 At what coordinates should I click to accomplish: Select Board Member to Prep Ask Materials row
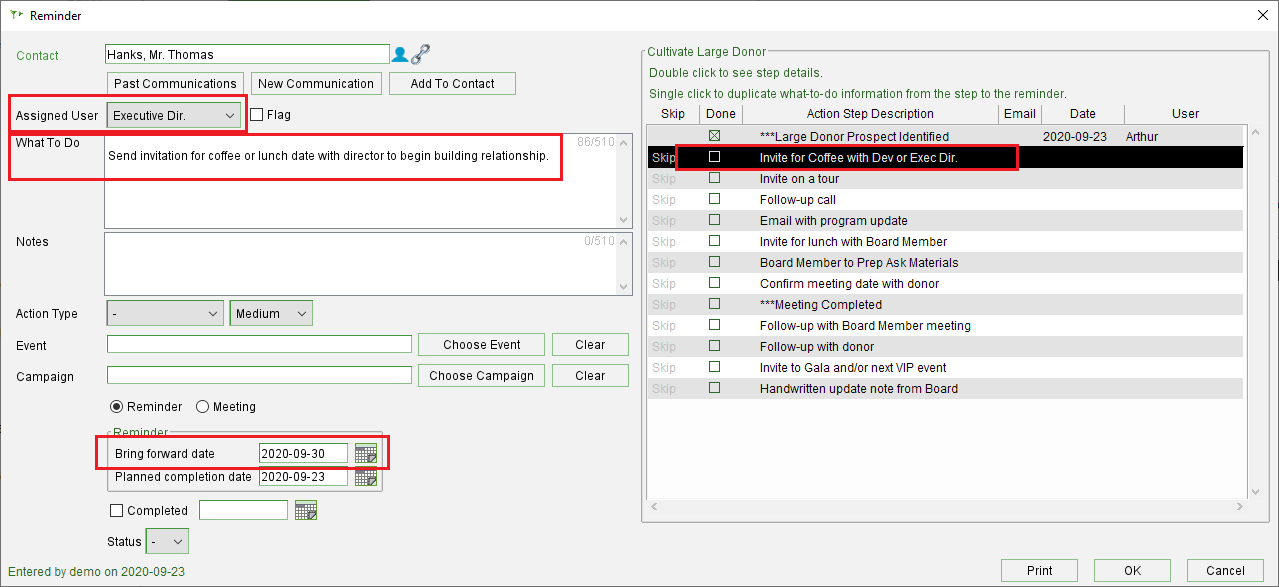coord(945,263)
